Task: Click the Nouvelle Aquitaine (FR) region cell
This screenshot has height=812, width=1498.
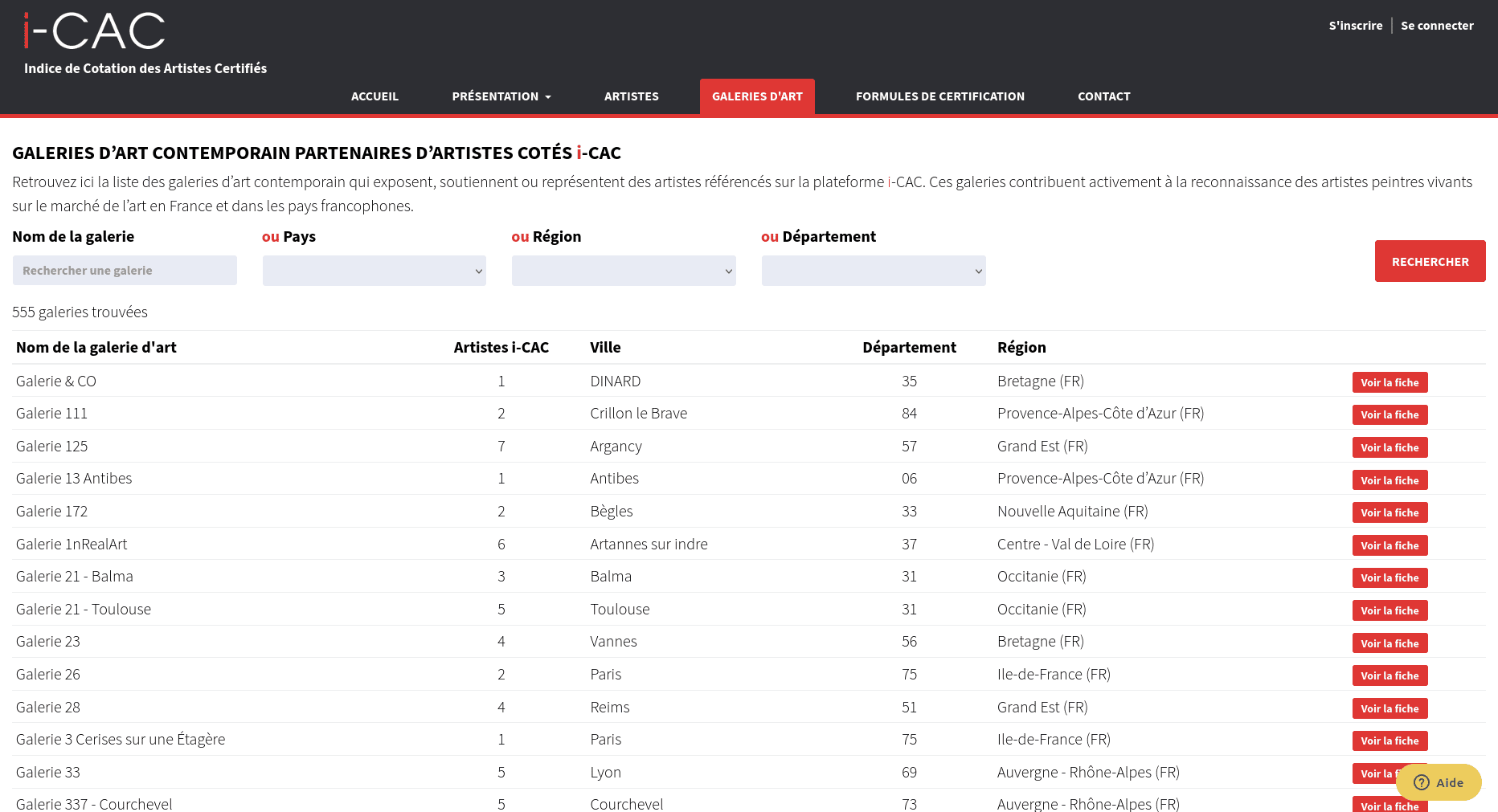Action: (x=1072, y=511)
